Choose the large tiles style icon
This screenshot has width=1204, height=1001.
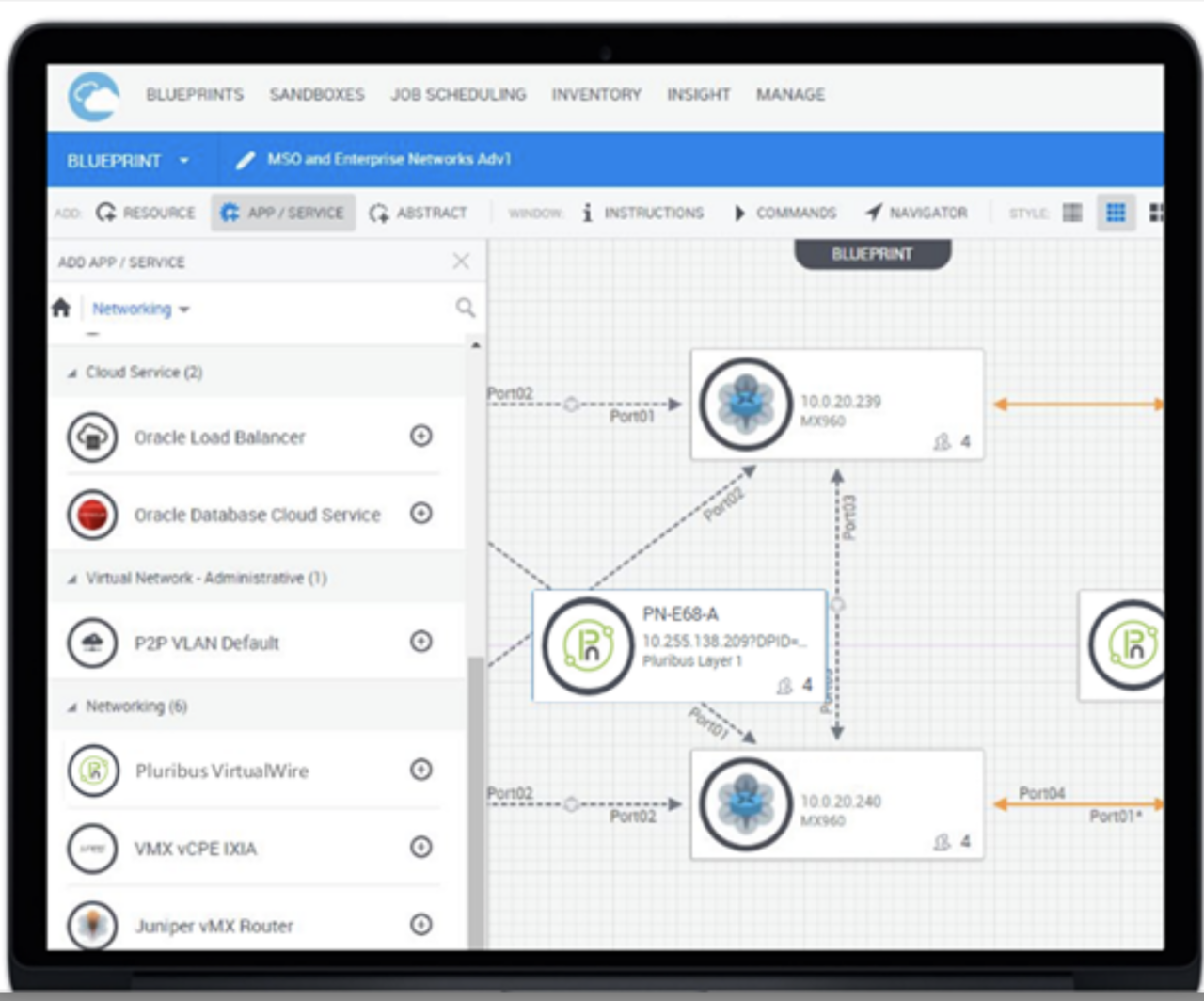(x=1157, y=213)
